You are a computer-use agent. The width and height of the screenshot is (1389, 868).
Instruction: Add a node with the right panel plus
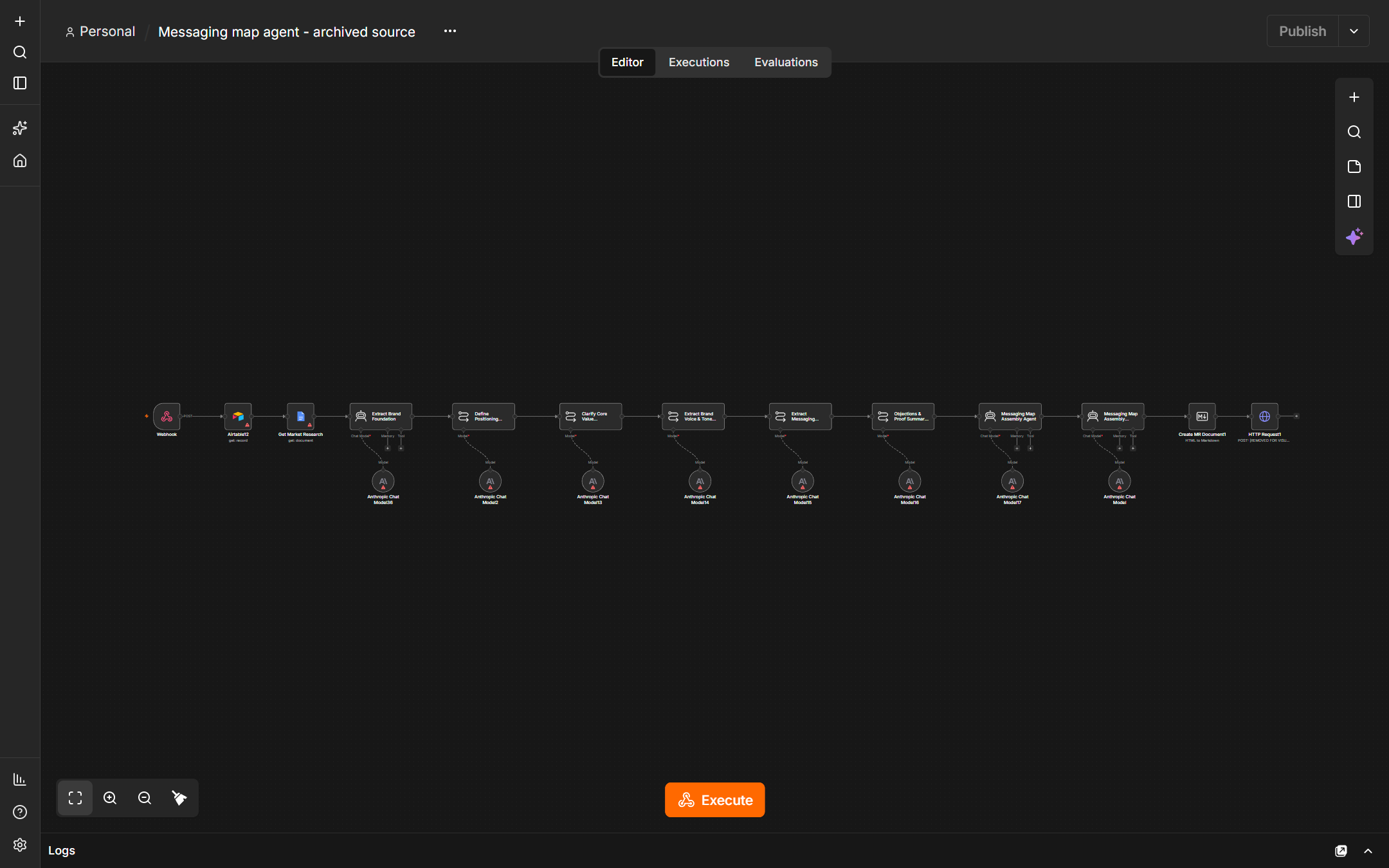(x=1354, y=97)
